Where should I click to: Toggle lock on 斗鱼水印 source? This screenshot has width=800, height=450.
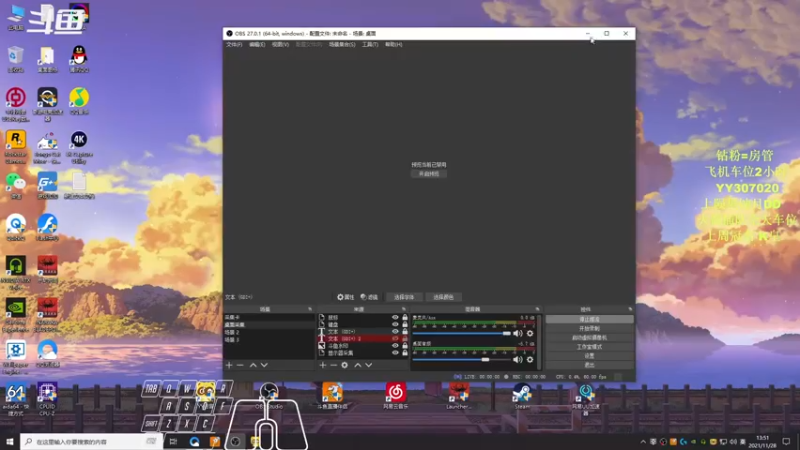[405, 346]
